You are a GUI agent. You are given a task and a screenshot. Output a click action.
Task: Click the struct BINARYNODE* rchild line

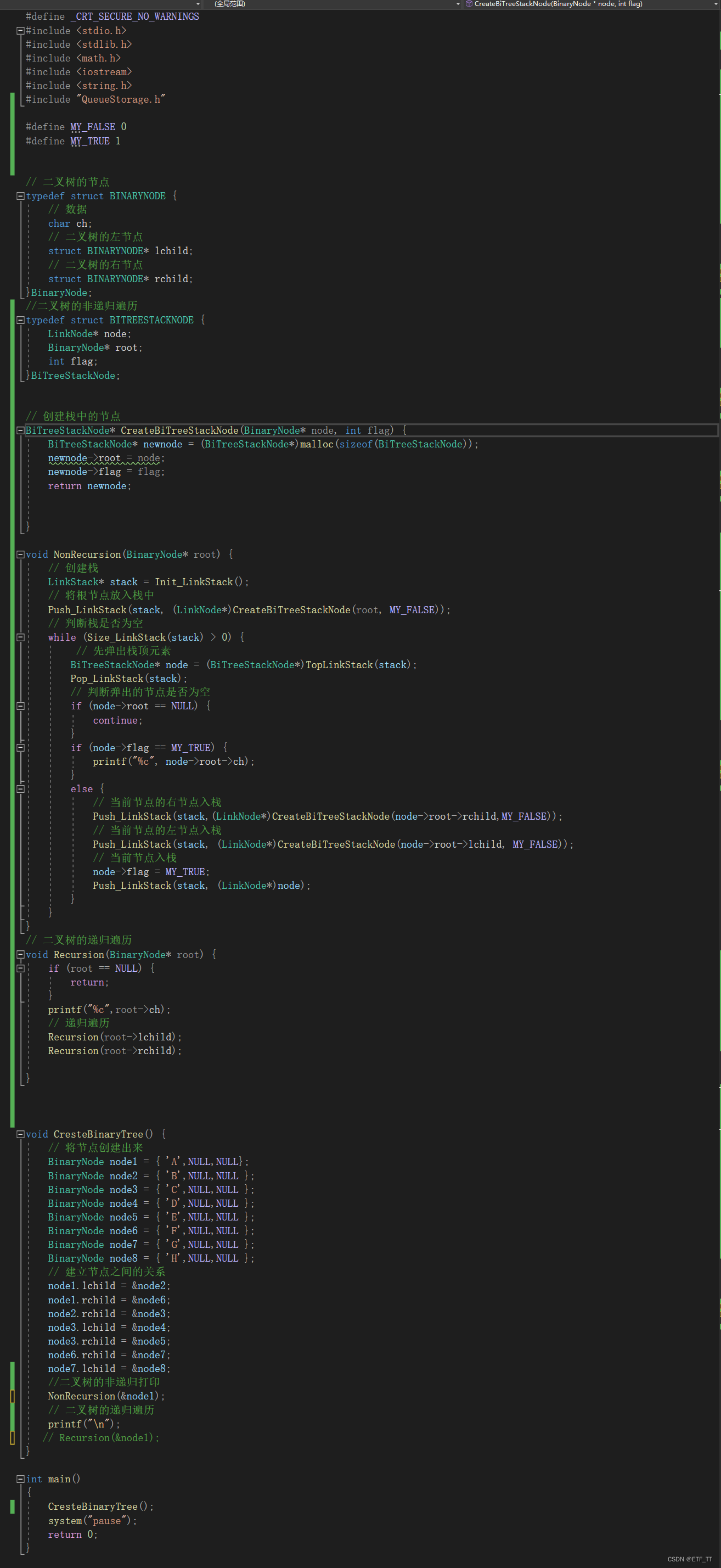121,279
